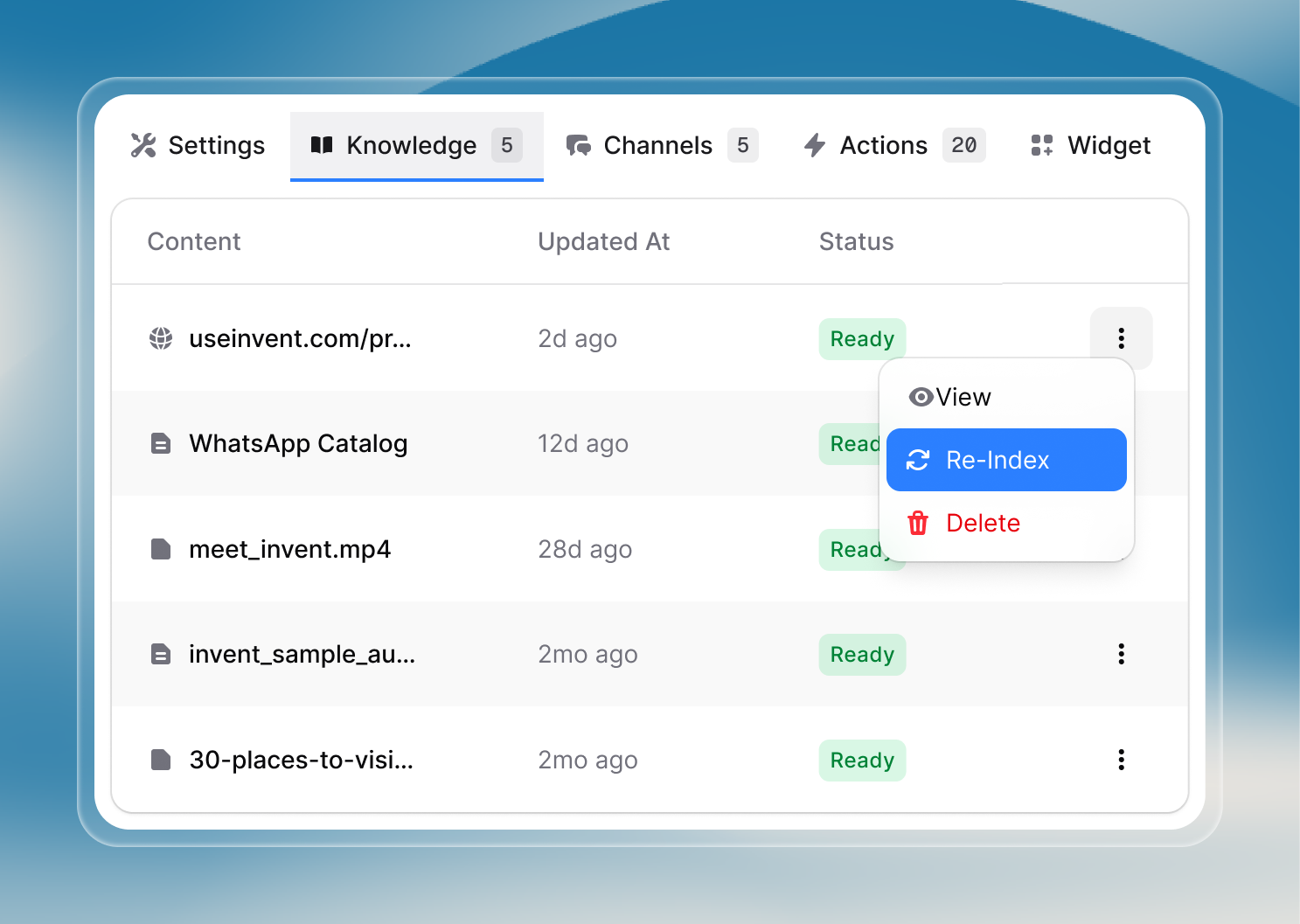The height and width of the screenshot is (924, 1300).
Task: Select Delete from the context menu
Action: tap(983, 523)
